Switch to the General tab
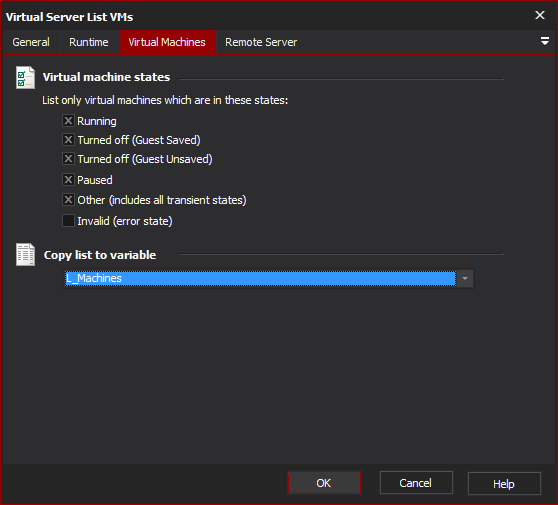 coord(31,42)
